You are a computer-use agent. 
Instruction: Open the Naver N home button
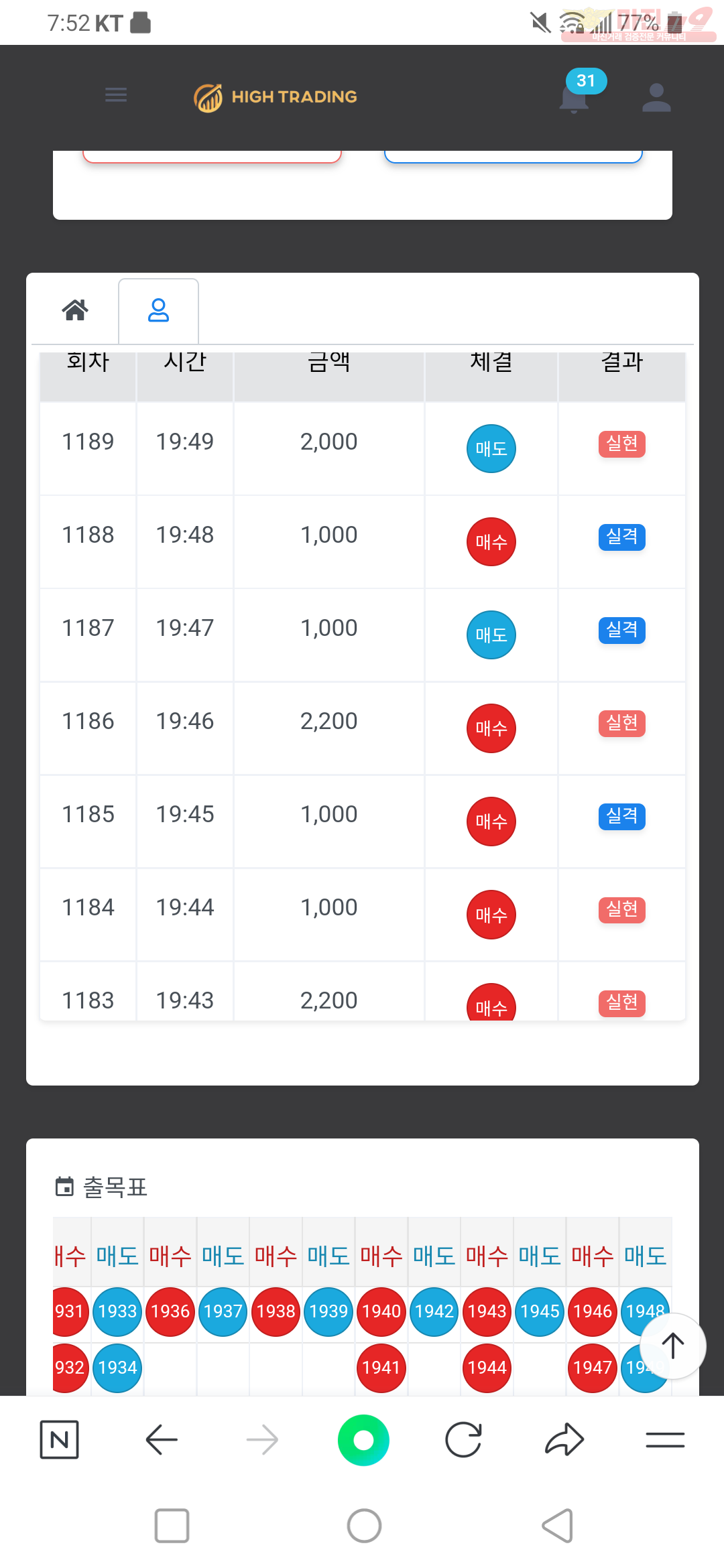coord(60,1439)
